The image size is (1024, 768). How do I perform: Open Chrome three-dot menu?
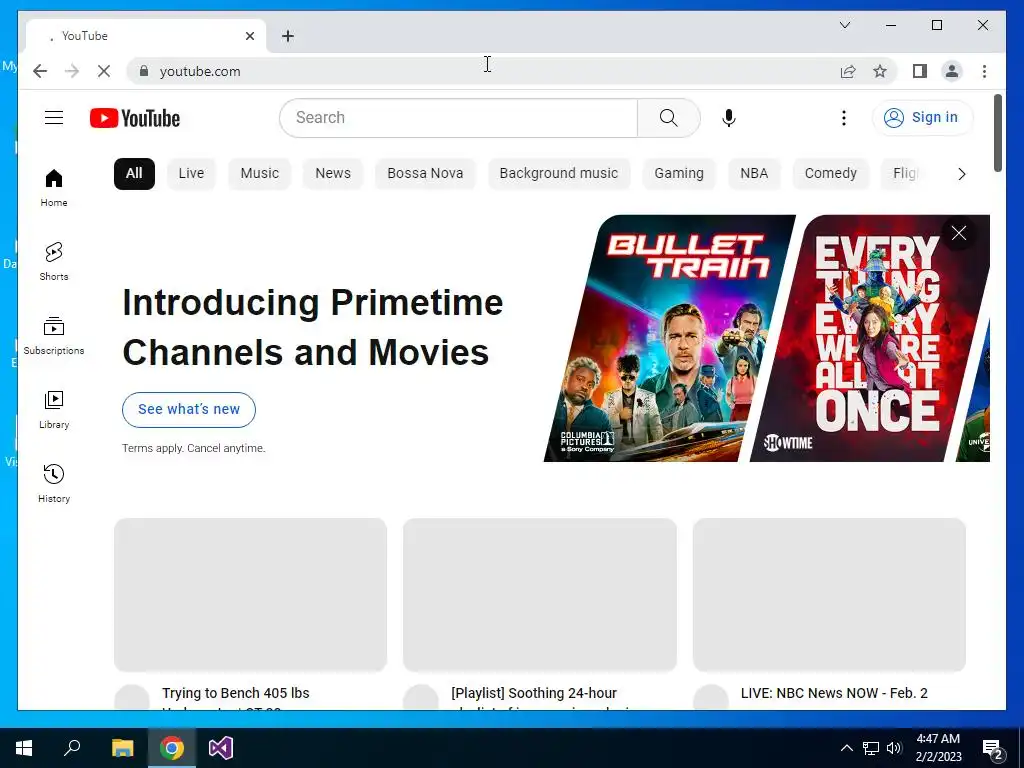tap(984, 71)
